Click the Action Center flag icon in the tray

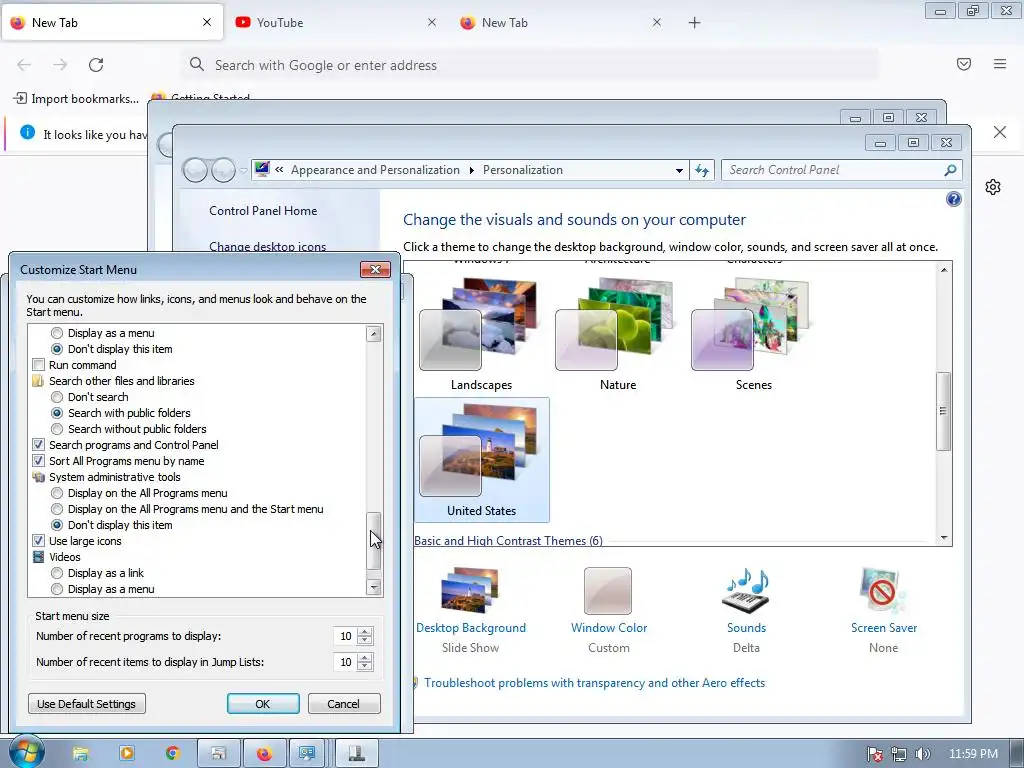coord(874,754)
